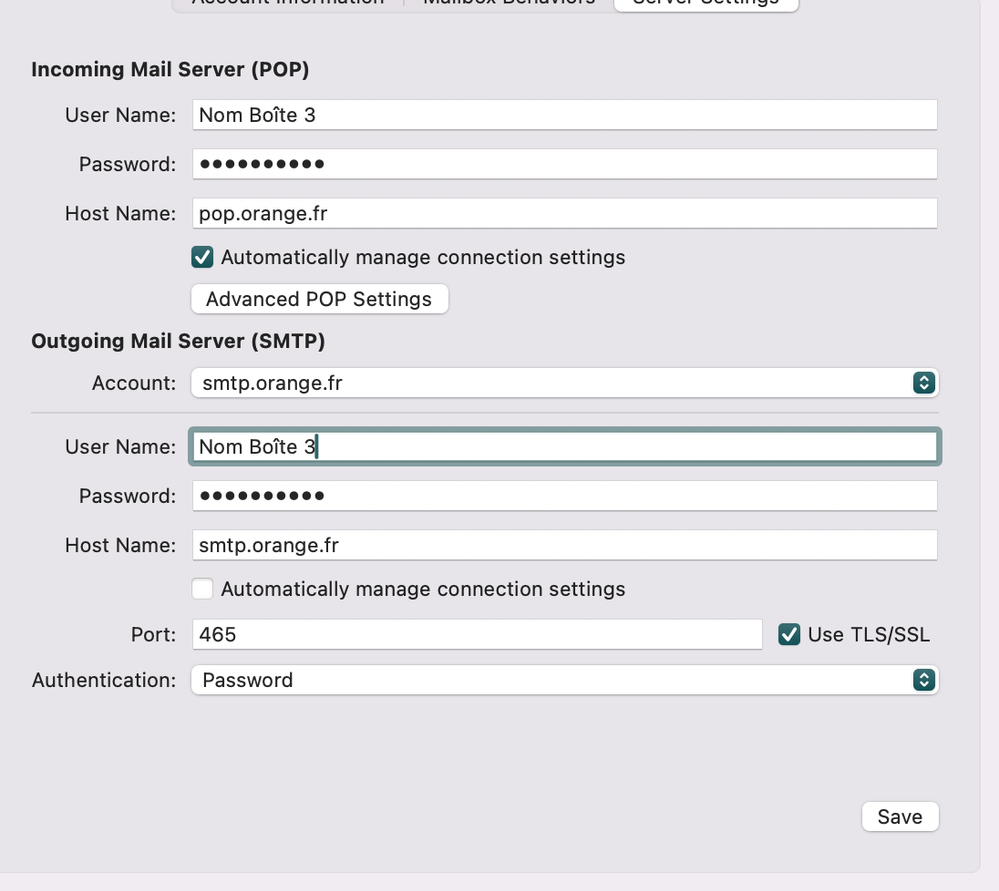Click the pop.orange.fr Host Name field
Viewport: 999px width, 891px height.
pyautogui.click(x=564, y=213)
